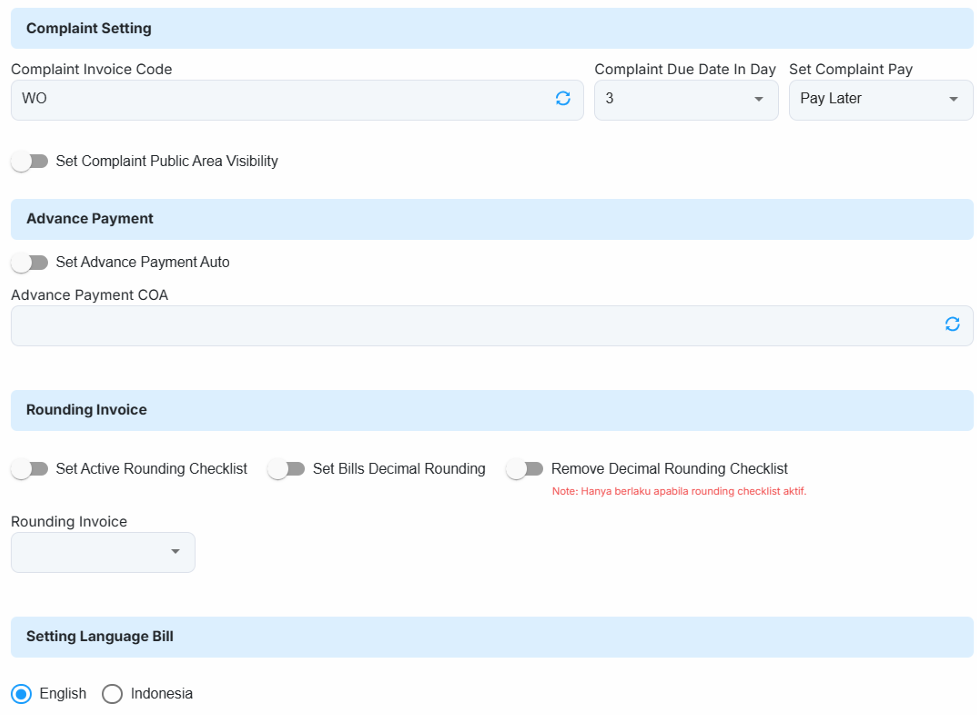Toggle Remove Decimal Rounding Checklist switch
Screen dimensions: 977x715
[525, 468]
